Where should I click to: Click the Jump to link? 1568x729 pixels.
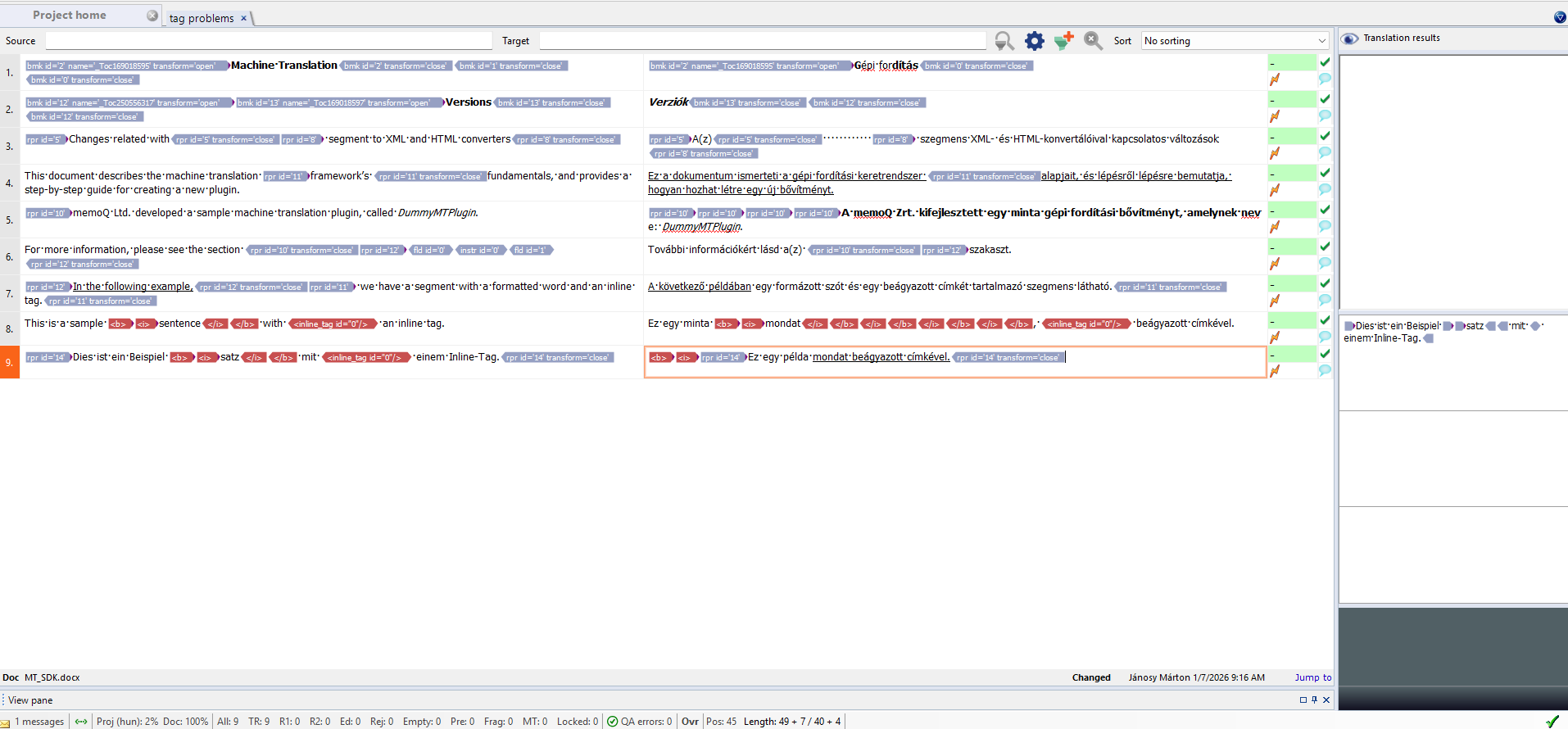click(1312, 677)
